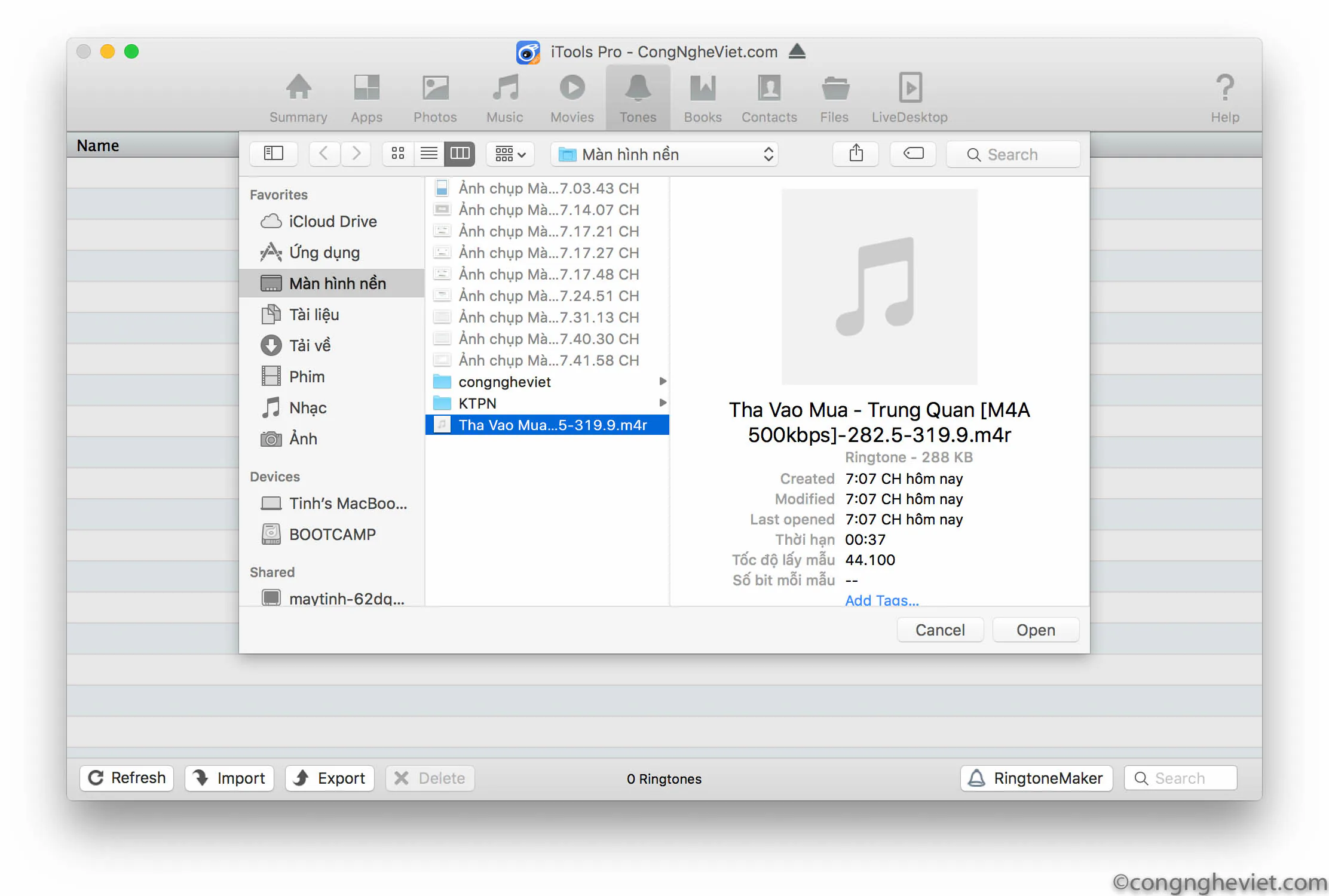Open Phim in the sidebar

pos(332,377)
